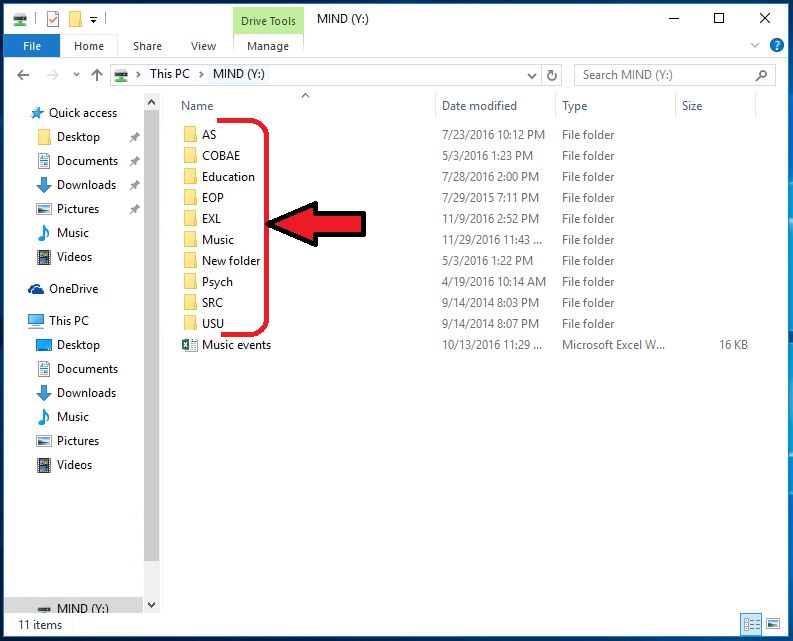The image size is (793, 641).
Task: Select the New folder icon in file list
Action: point(190,261)
